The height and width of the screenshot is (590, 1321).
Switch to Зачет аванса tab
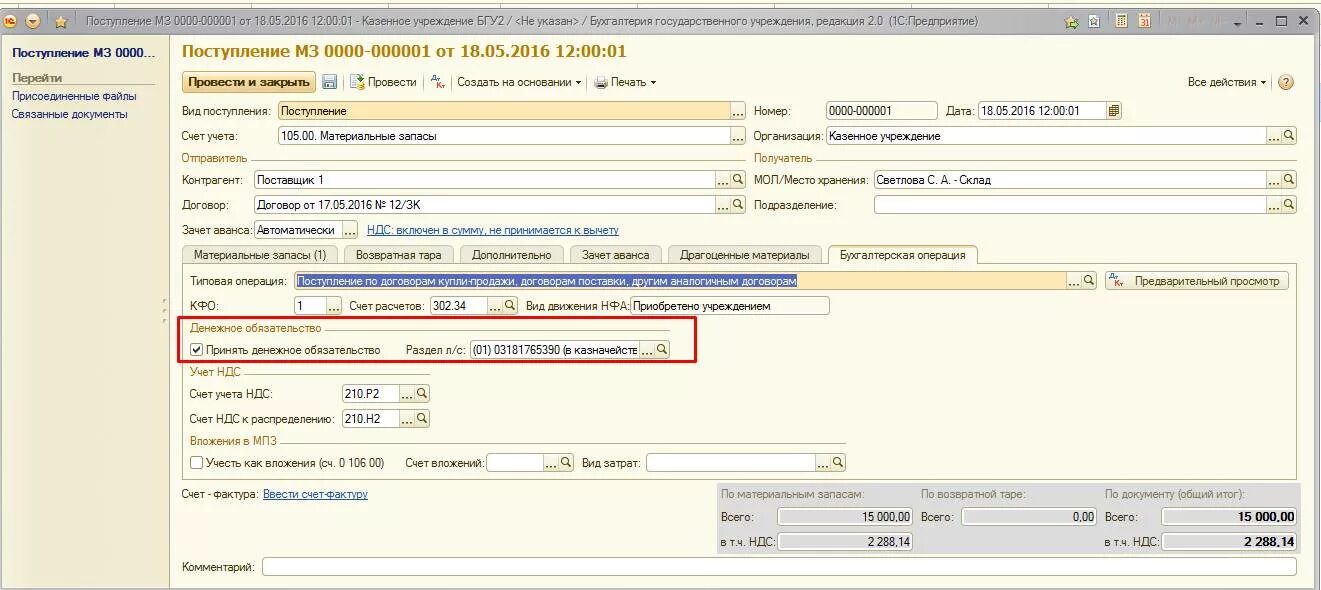pyautogui.click(x=615, y=255)
